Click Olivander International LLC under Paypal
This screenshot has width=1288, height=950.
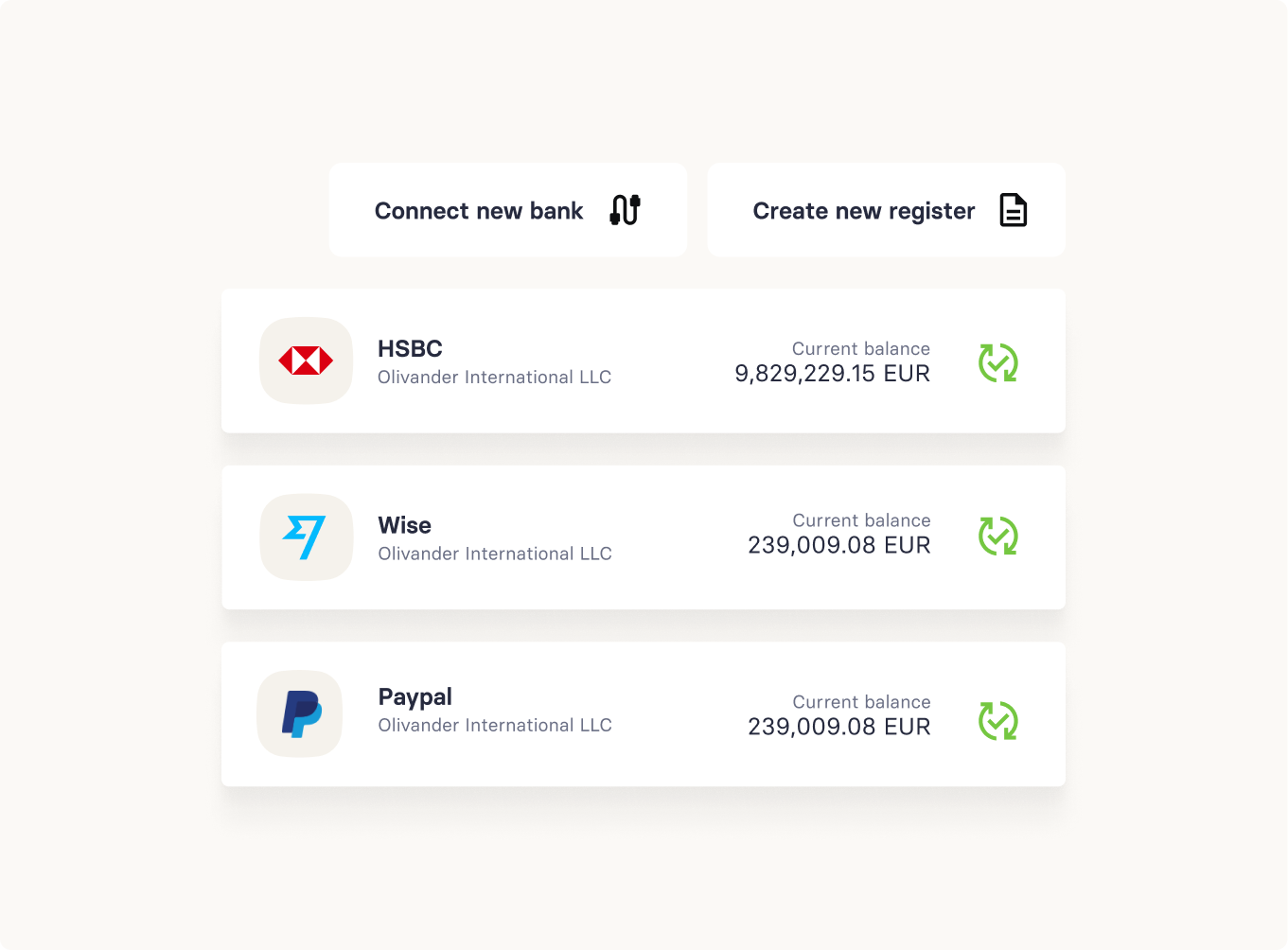495,725
